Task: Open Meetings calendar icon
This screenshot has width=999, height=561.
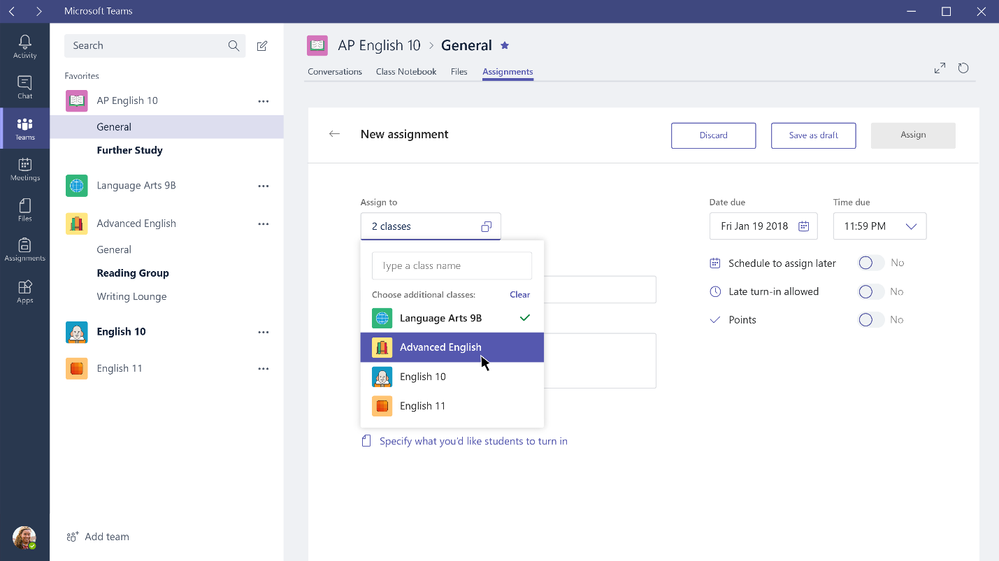Action: (25, 169)
